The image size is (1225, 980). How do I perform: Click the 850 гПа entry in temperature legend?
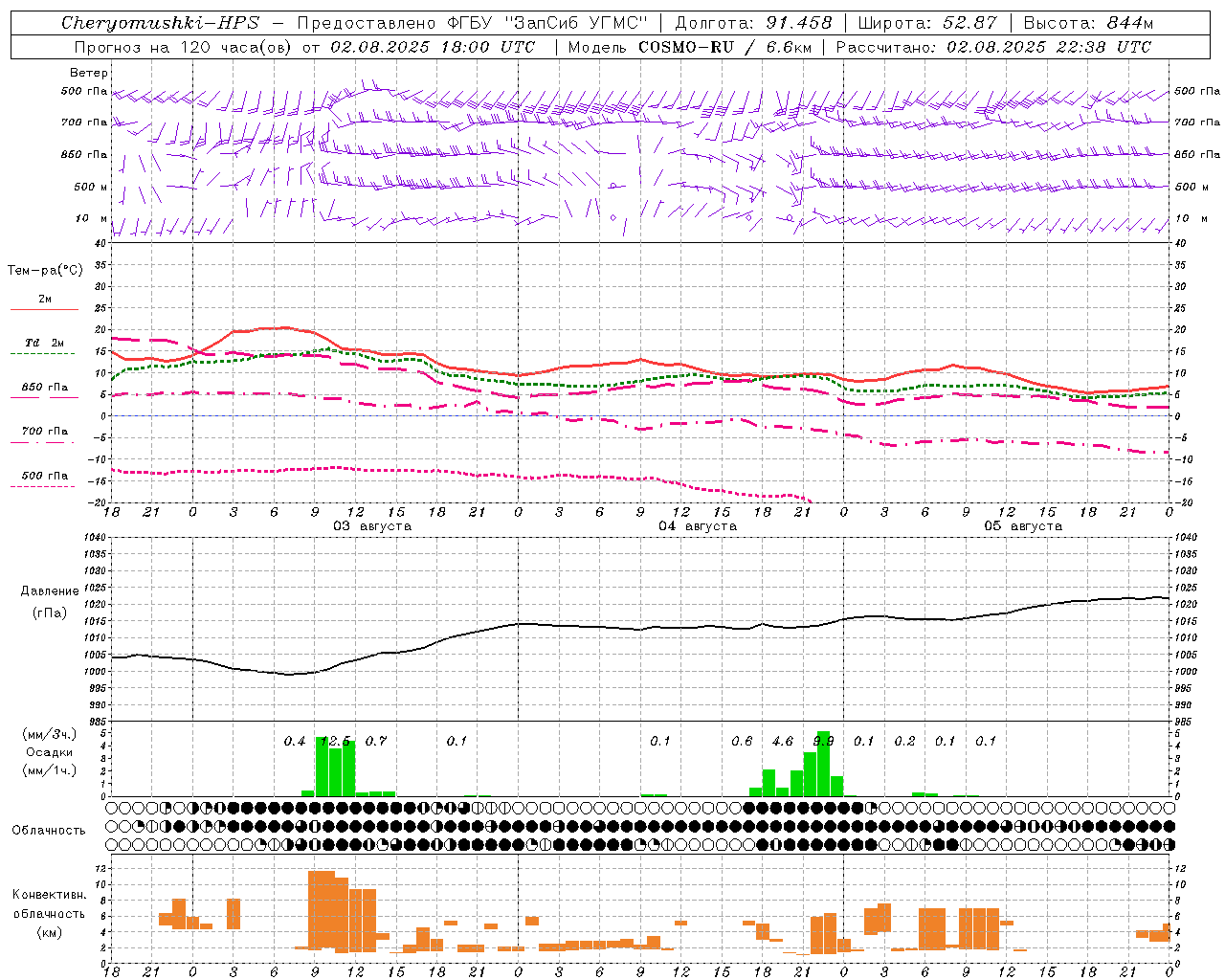click(x=45, y=388)
